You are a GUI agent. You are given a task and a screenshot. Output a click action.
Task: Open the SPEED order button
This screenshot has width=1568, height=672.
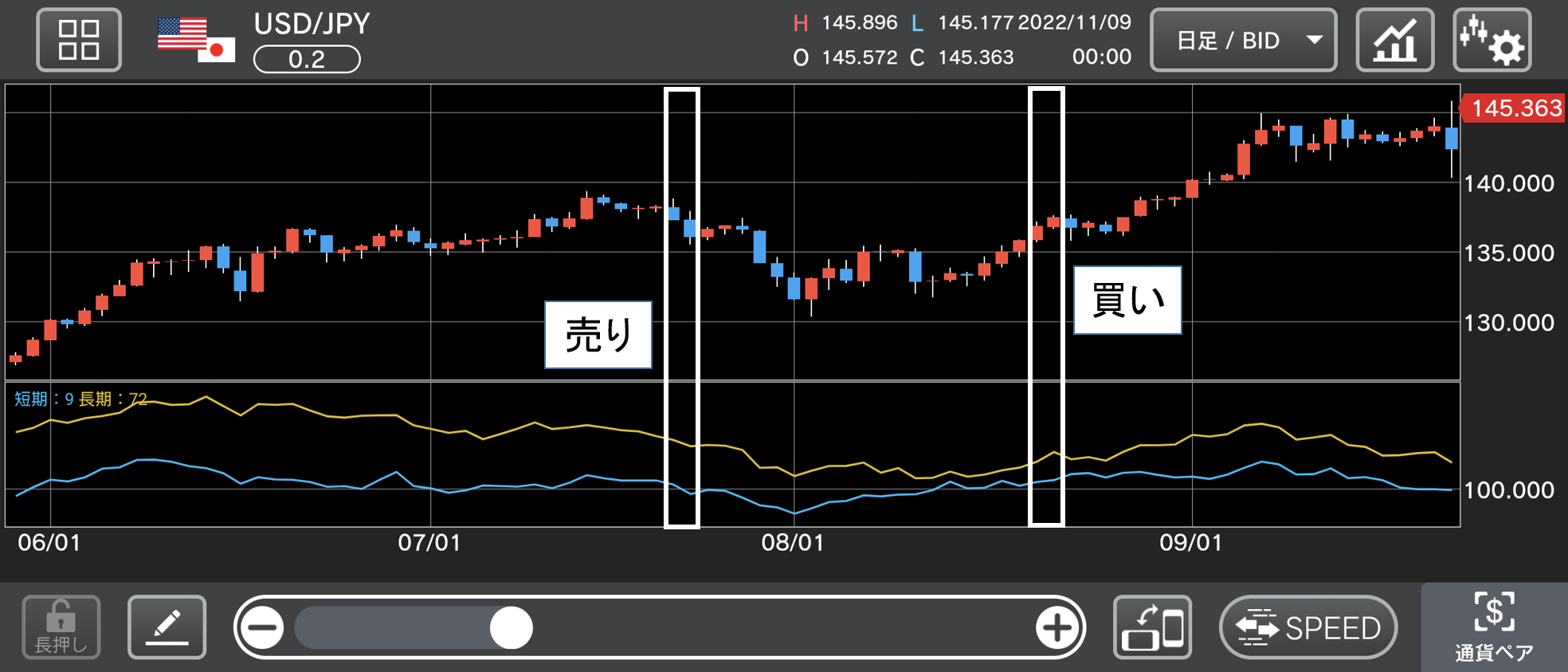coord(1307,627)
